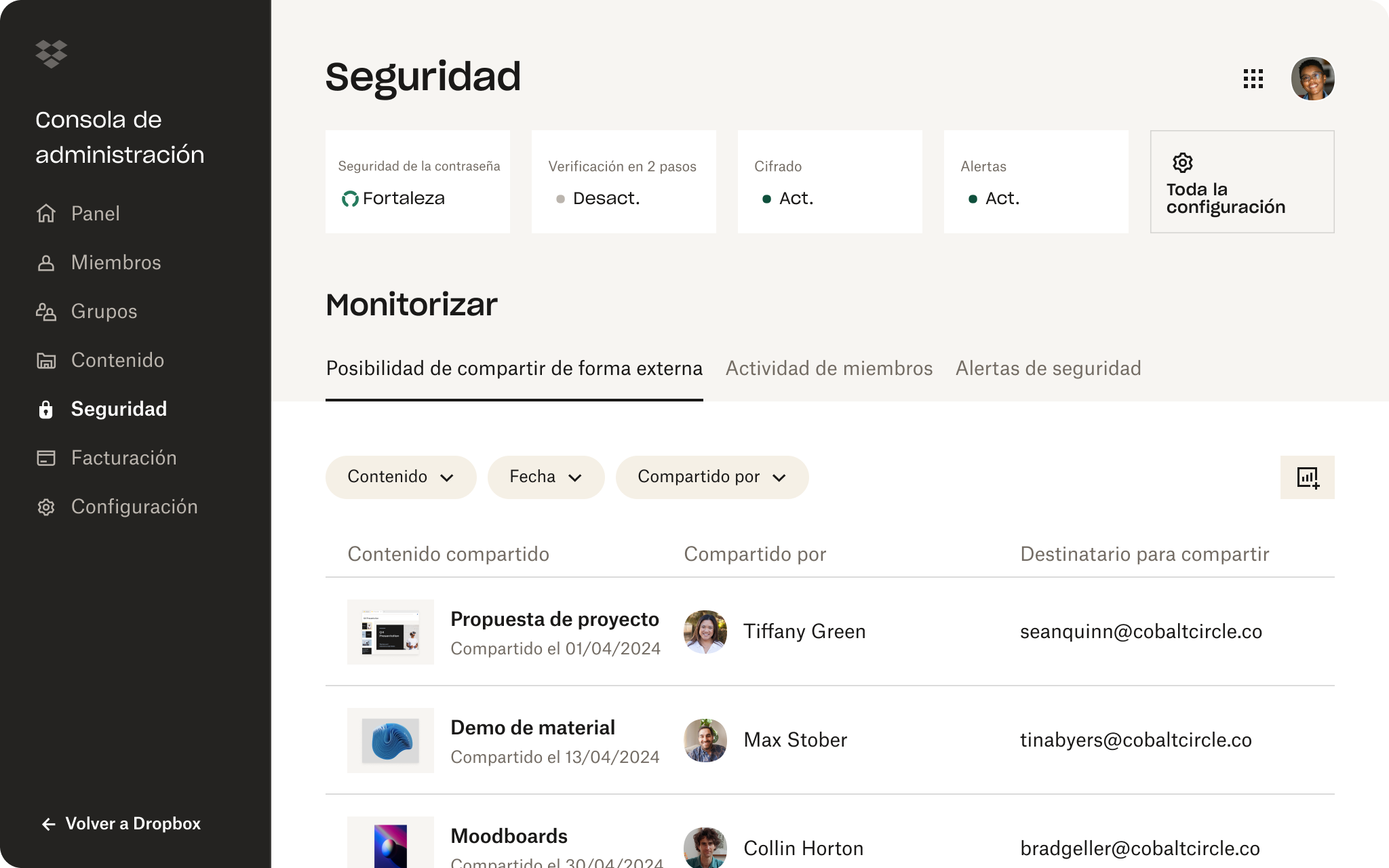Click Max Stober name
The height and width of the screenshot is (868, 1389).
(x=795, y=740)
